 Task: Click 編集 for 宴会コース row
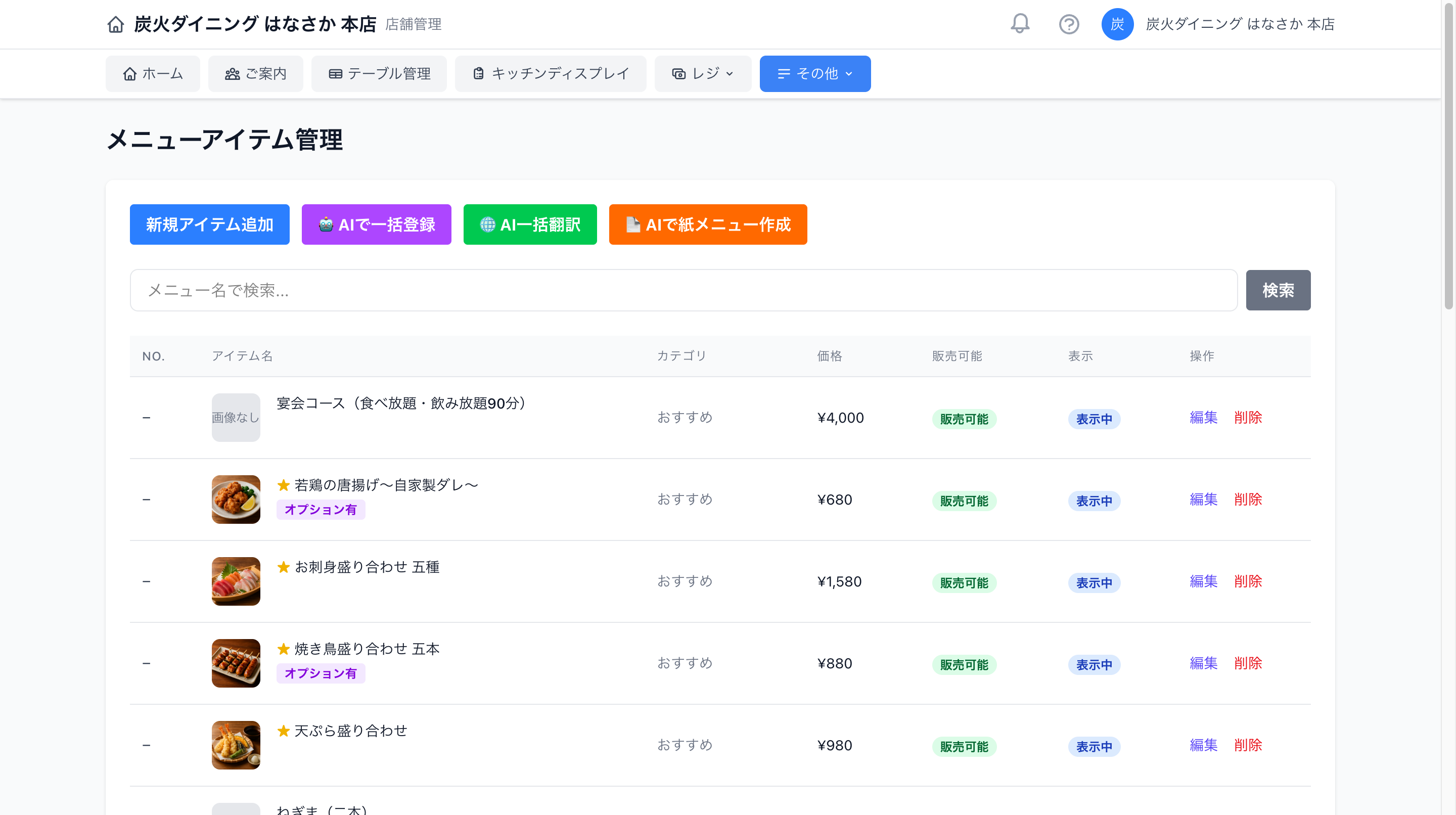pyautogui.click(x=1203, y=417)
